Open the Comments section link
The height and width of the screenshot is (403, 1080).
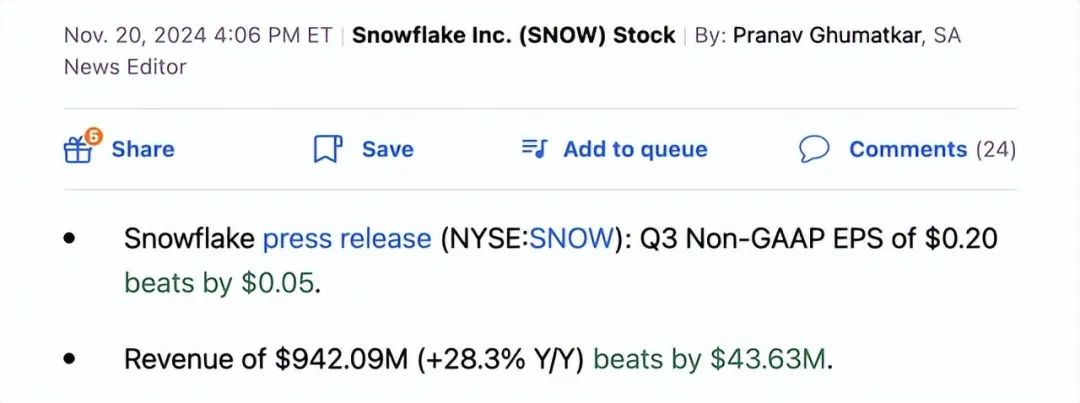907,150
